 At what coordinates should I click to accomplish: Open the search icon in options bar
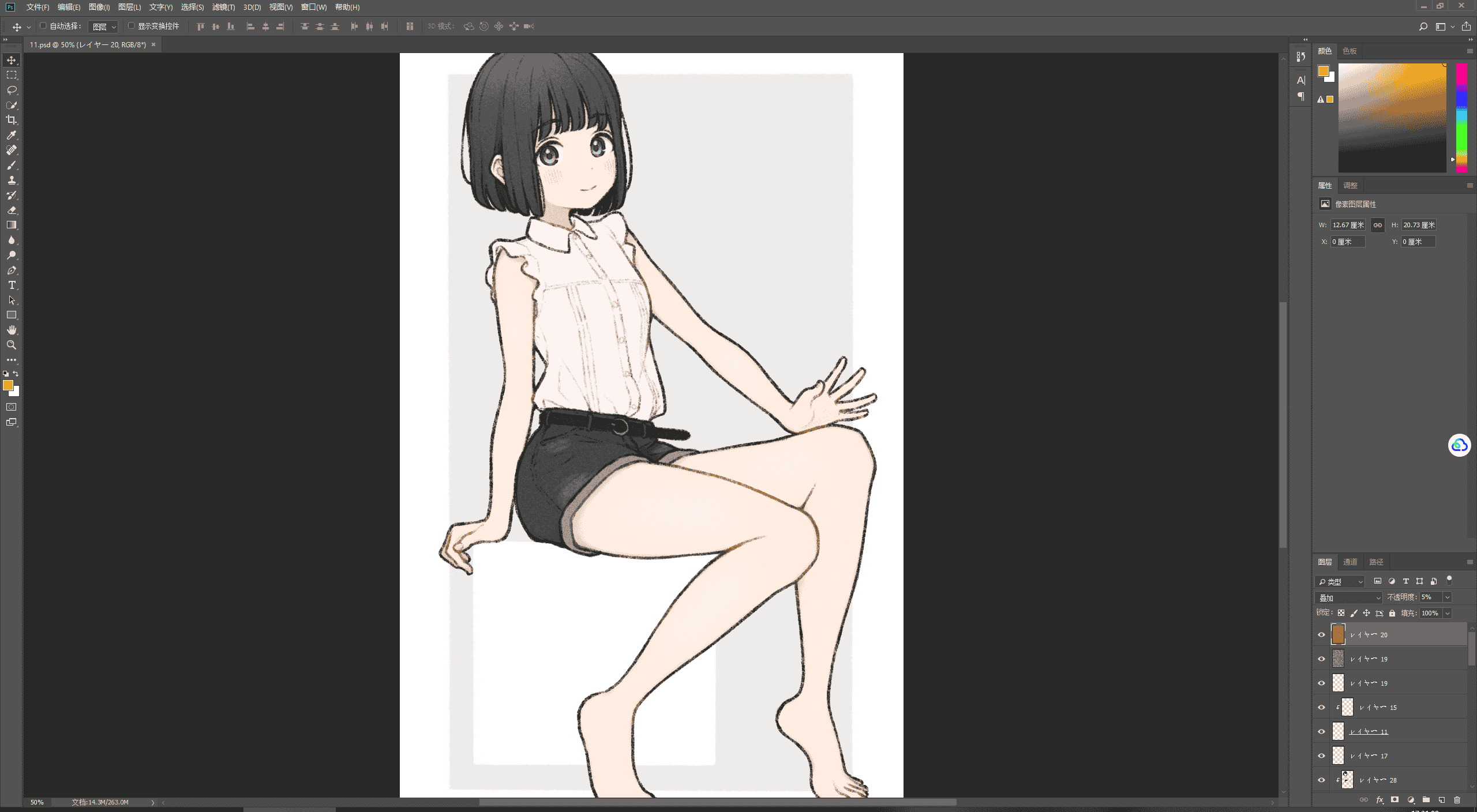(x=1423, y=27)
